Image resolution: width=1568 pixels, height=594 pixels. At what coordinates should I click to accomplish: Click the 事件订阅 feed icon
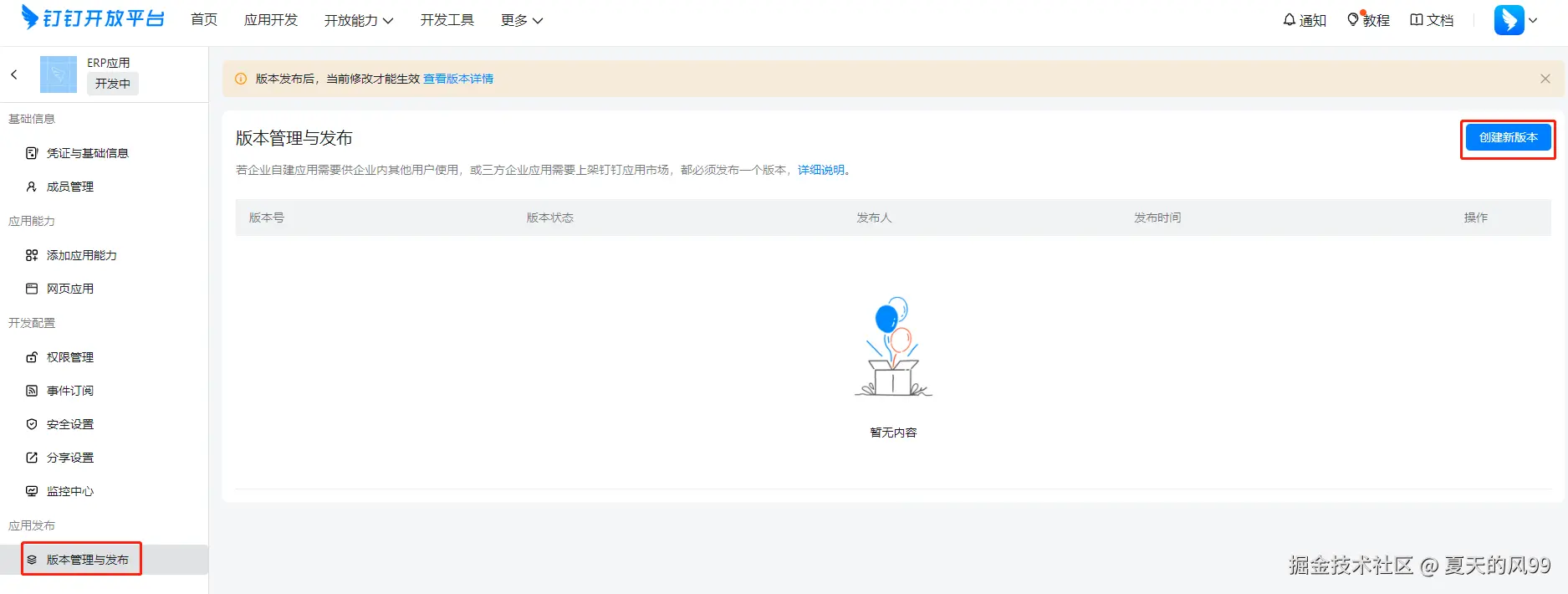(32, 391)
